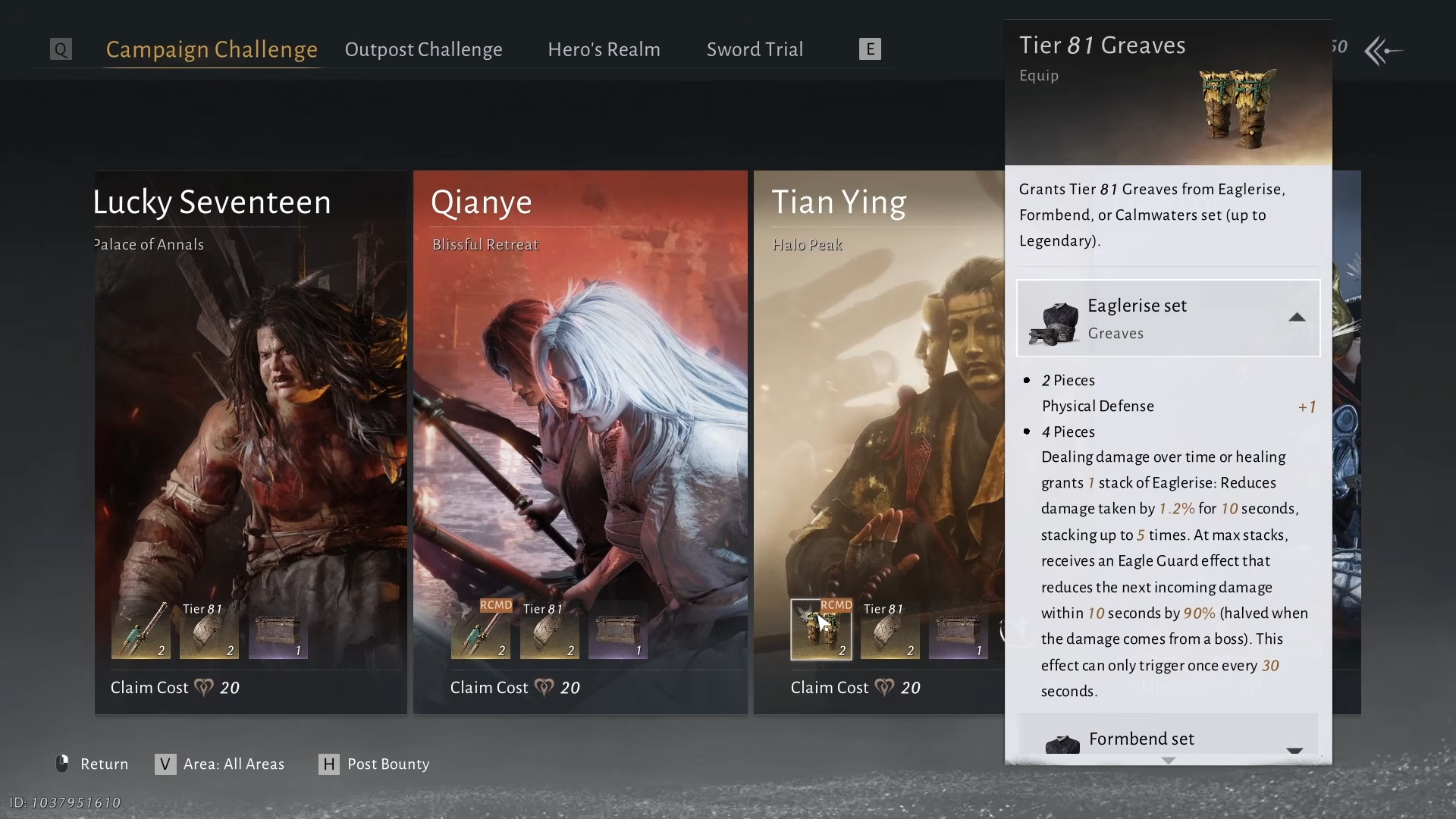Open the Hero's Realm tab

(x=604, y=49)
